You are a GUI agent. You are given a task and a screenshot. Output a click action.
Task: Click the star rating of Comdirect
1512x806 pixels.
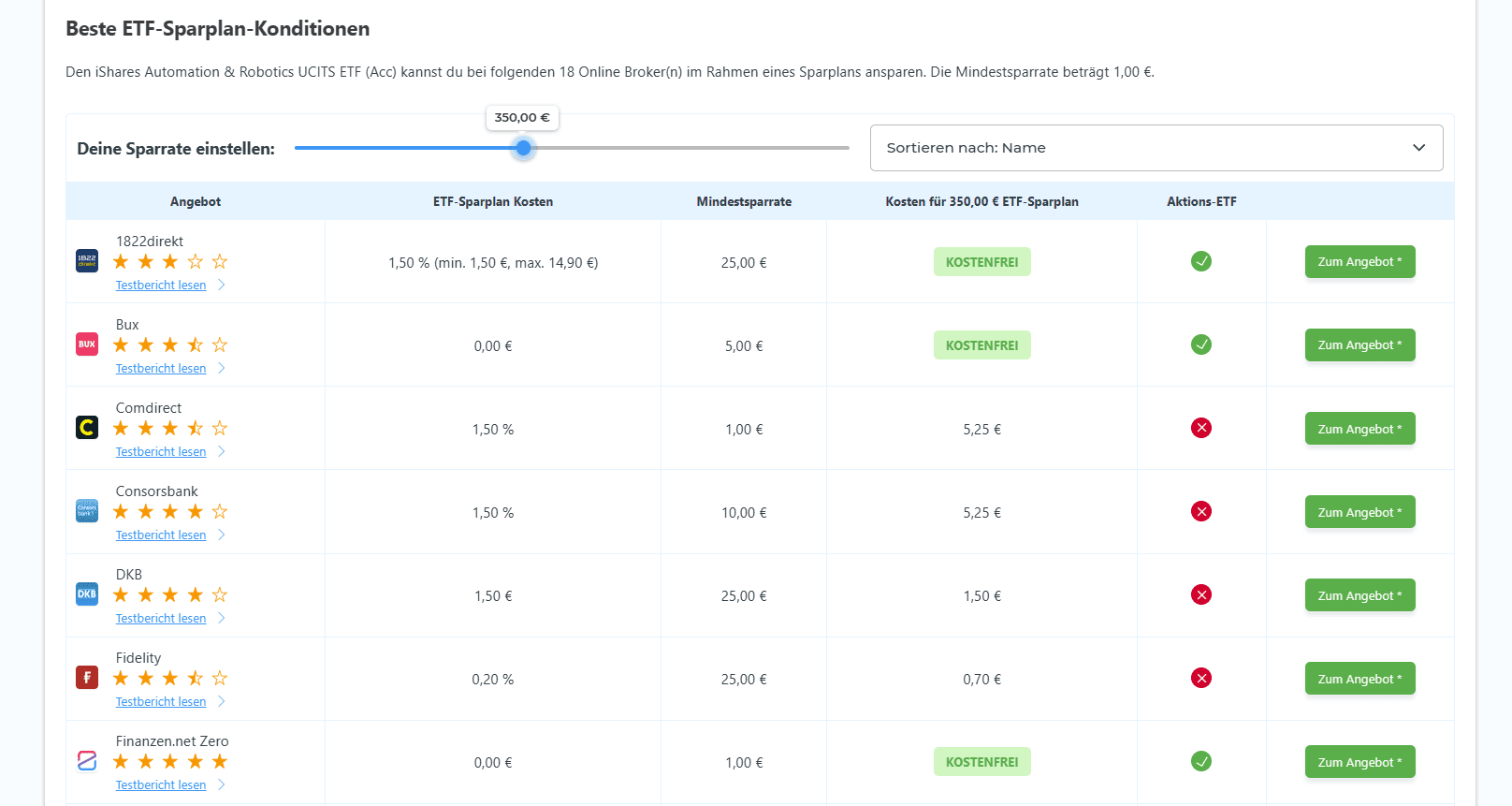click(x=170, y=428)
